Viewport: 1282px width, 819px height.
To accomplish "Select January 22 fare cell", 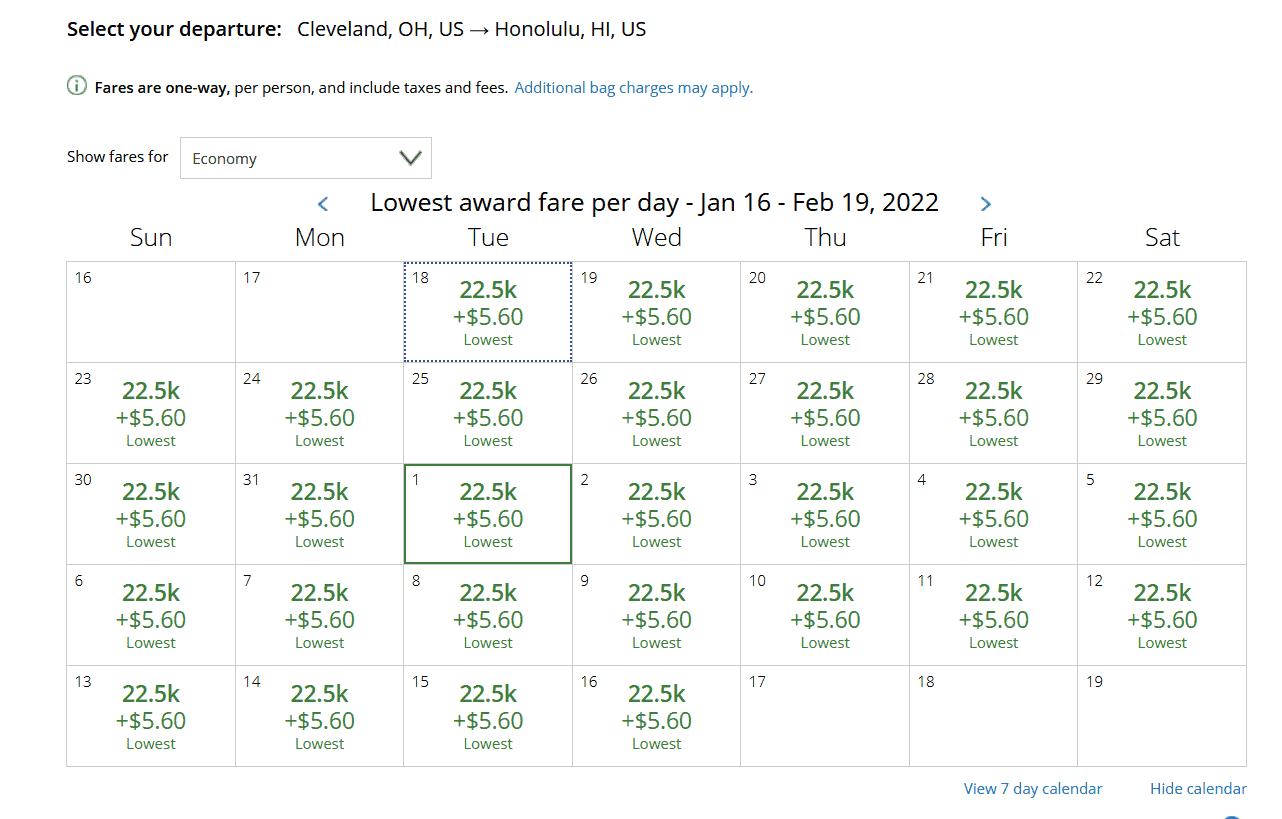I will [1162, 312].
